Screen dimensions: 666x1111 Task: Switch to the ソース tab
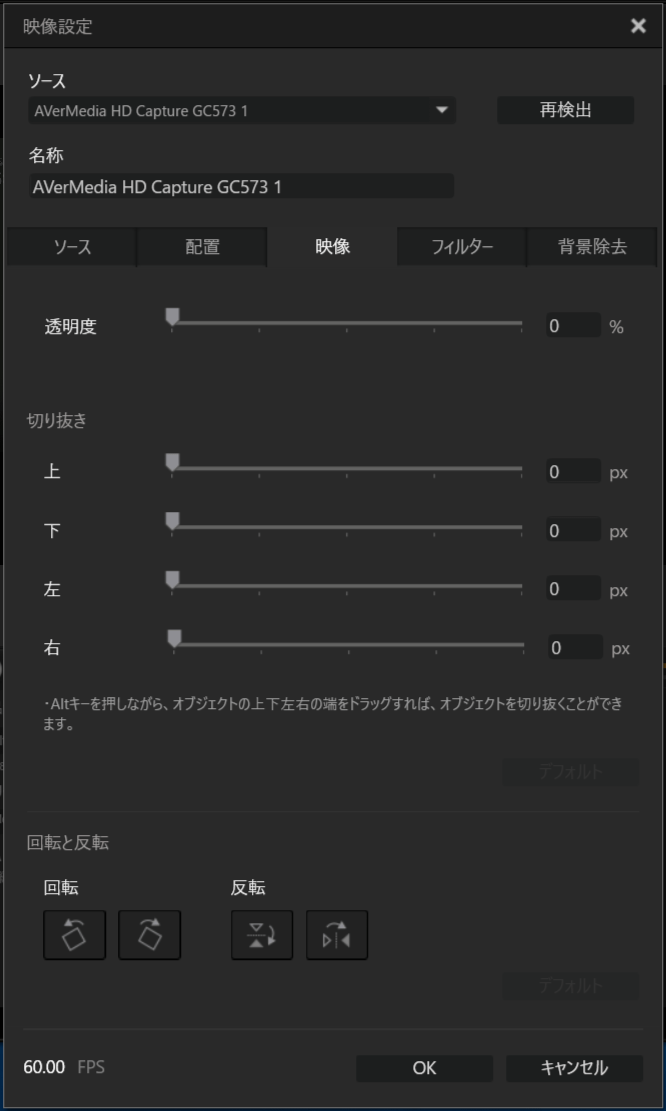pos(72,247)
